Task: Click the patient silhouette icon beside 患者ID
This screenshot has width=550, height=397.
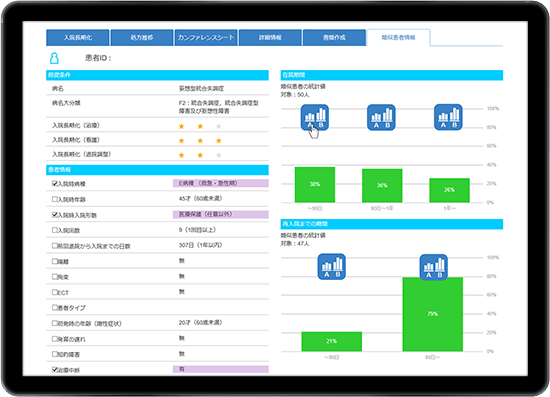Action: pyautogui.click(x=54, y=58)
